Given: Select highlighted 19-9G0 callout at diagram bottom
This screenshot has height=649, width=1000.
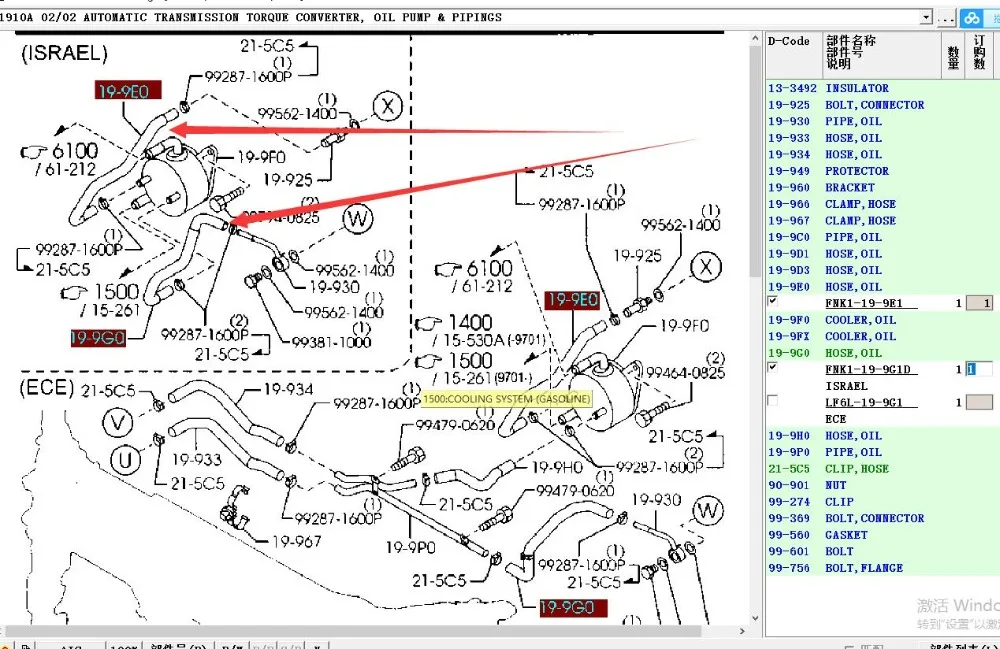Looking at the screenshot, I should click(x=573, y=608).
